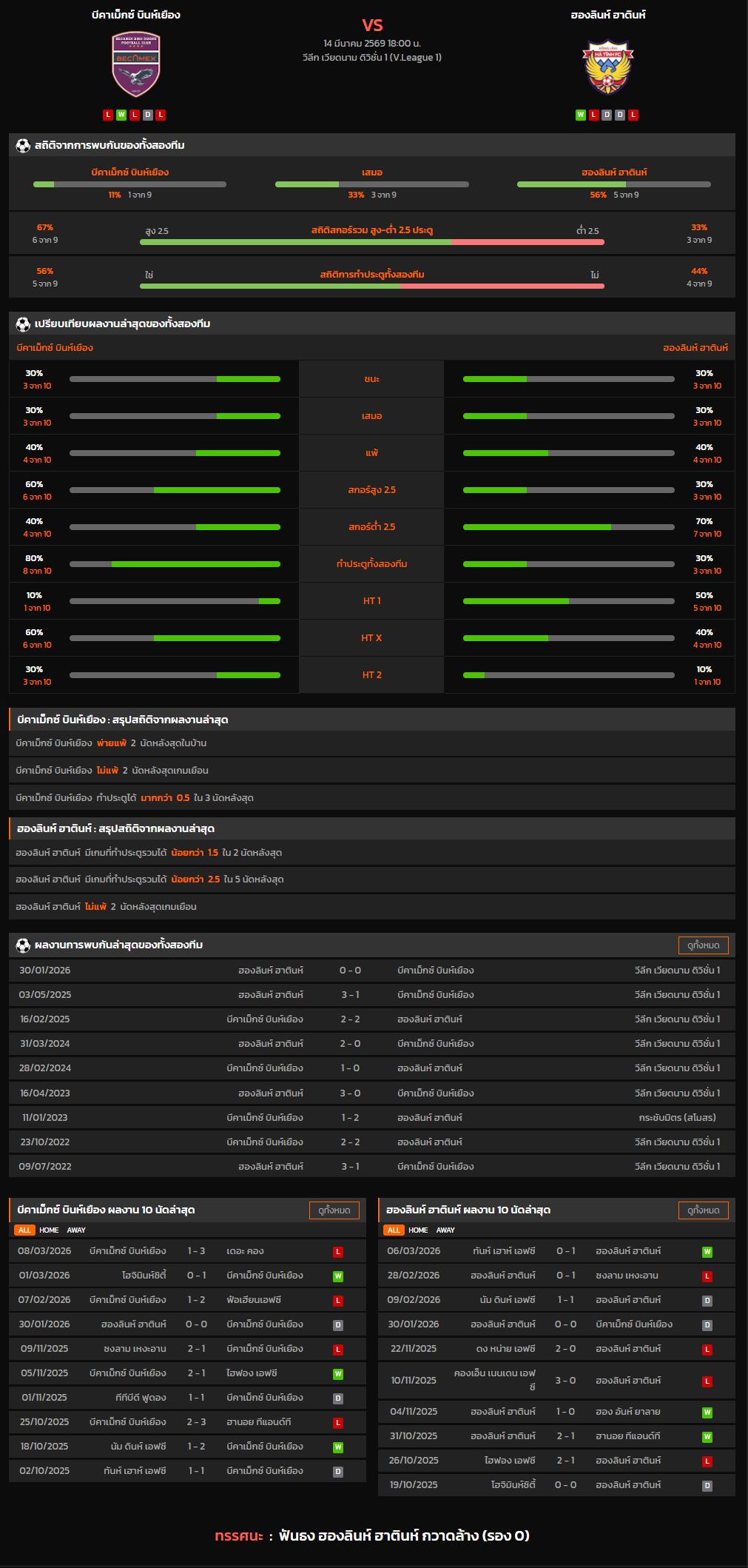
Task: Click the soccer ball icon beside recent form comparison header
Action: pos(23,324)
